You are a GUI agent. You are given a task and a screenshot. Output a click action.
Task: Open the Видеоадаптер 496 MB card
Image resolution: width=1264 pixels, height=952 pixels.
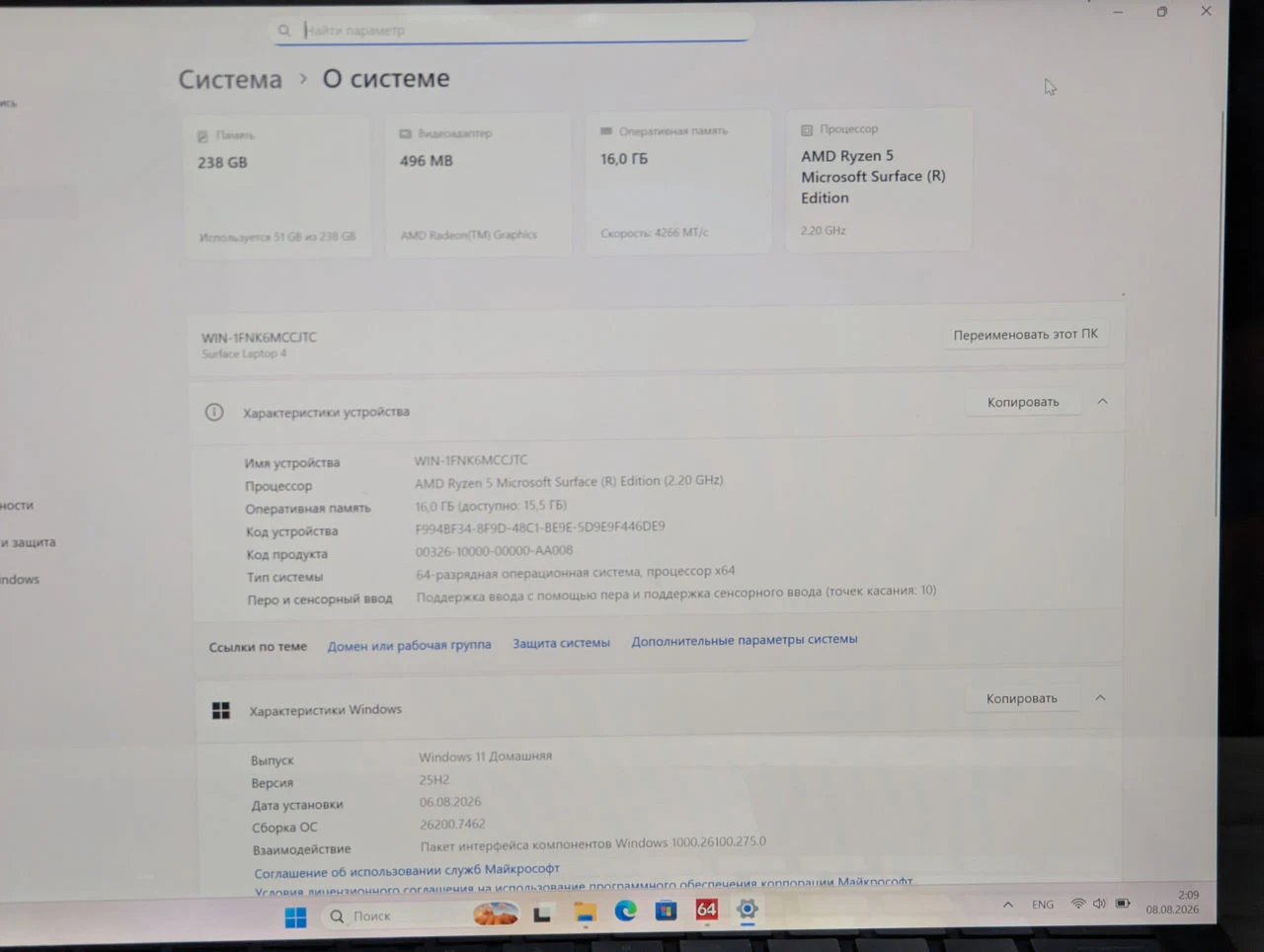tap(478, 184)
